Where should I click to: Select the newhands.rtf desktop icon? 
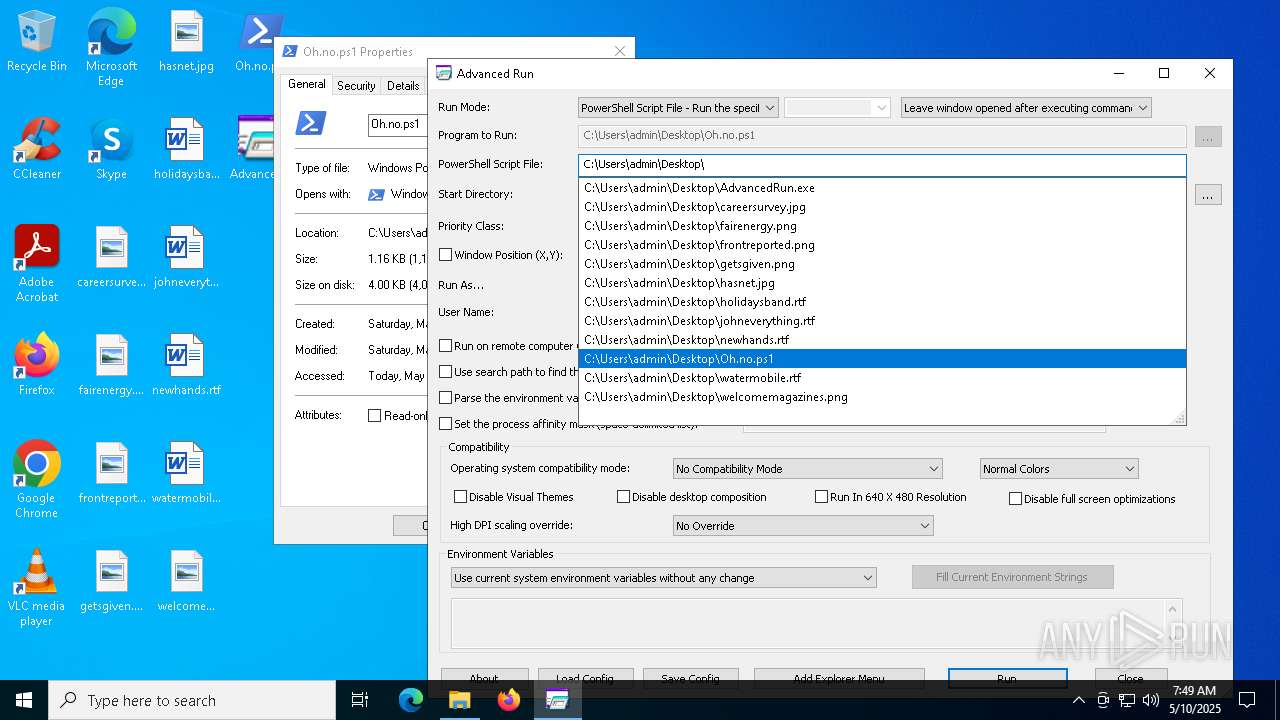pos(186,366)
